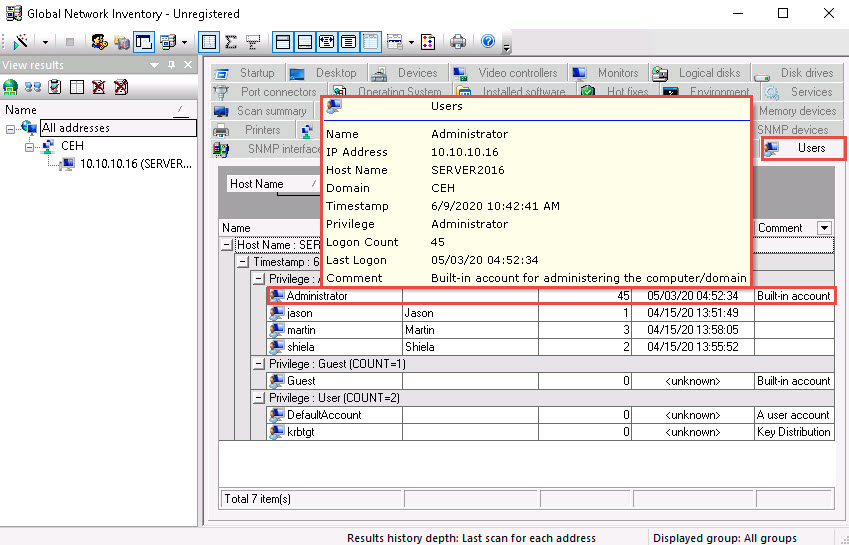Collapse the CEH tree node

click(x=29, y=147)
